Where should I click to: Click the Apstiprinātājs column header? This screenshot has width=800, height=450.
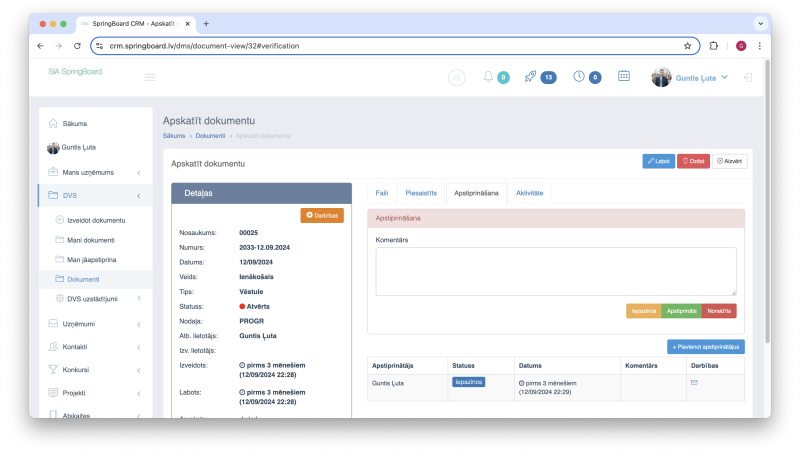(392, 365)
